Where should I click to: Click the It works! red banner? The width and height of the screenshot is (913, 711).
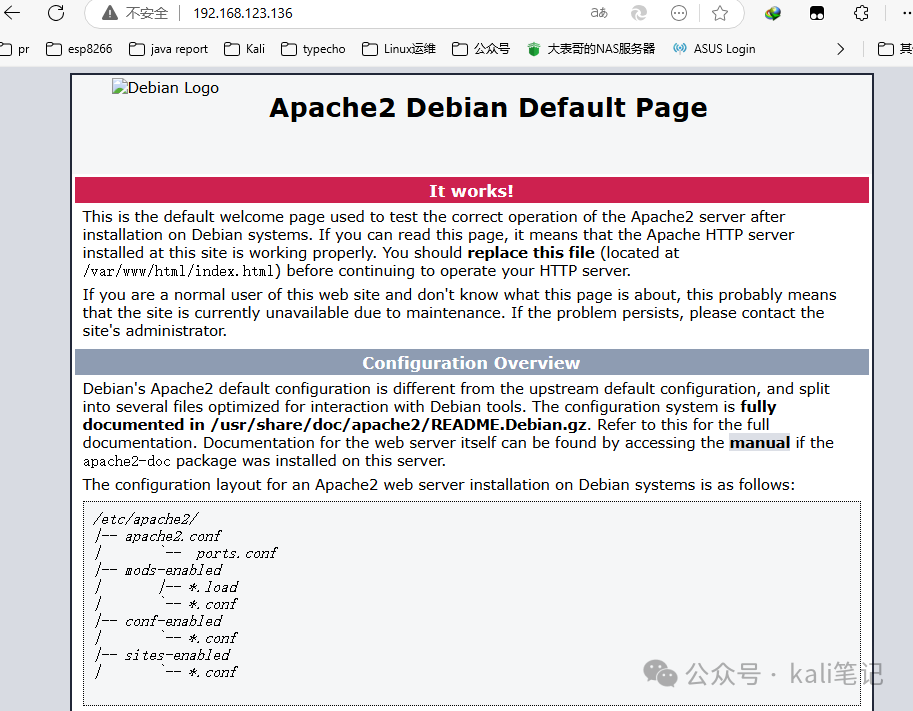click(x=472, y=190)
